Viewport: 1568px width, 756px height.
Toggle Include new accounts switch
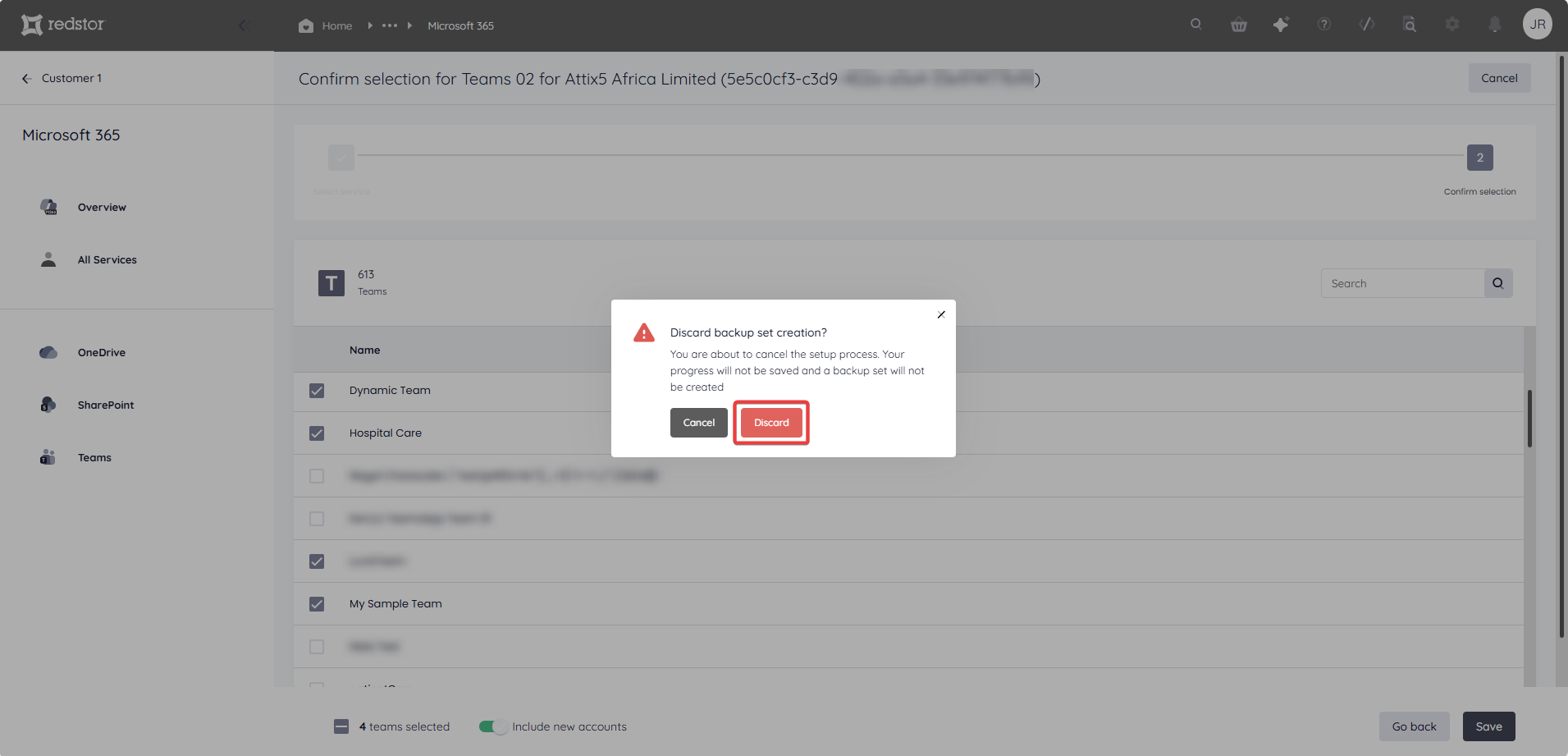(x=493, y=726)
